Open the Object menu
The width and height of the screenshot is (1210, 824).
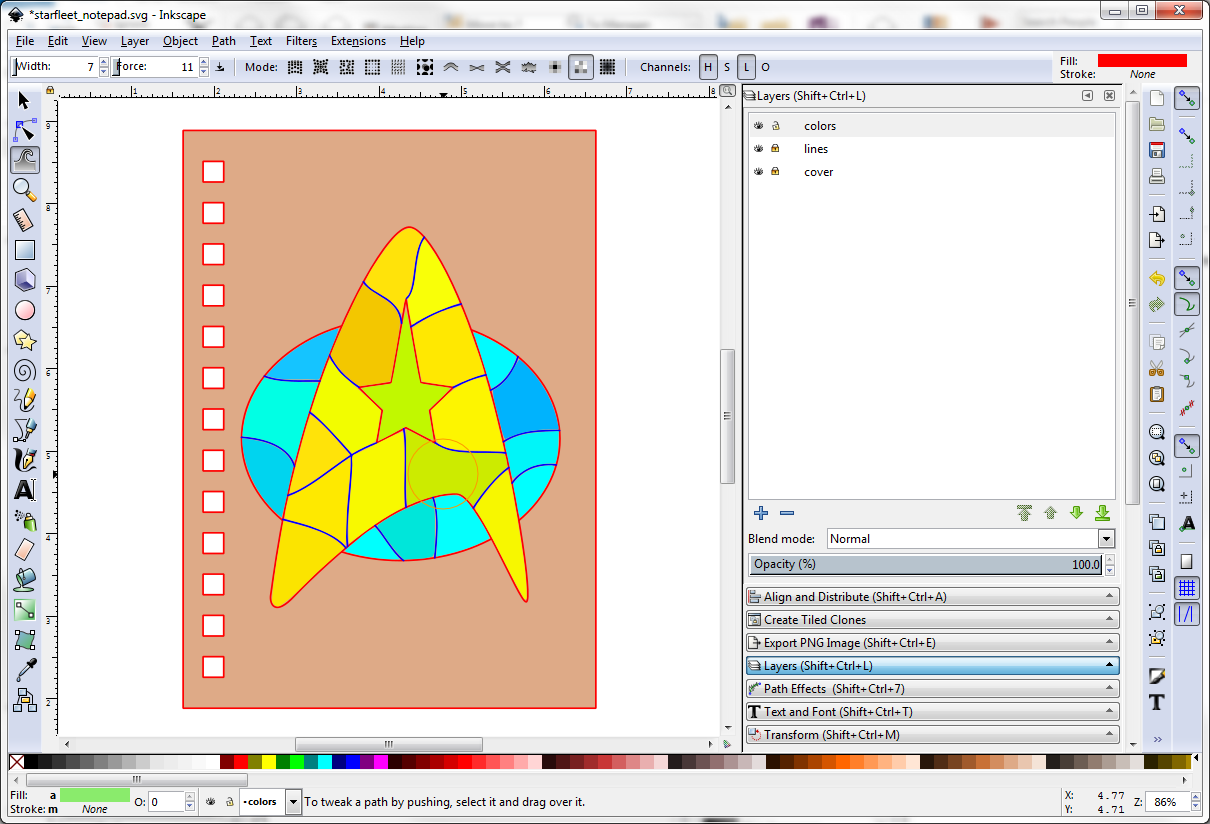coord(180,41)
